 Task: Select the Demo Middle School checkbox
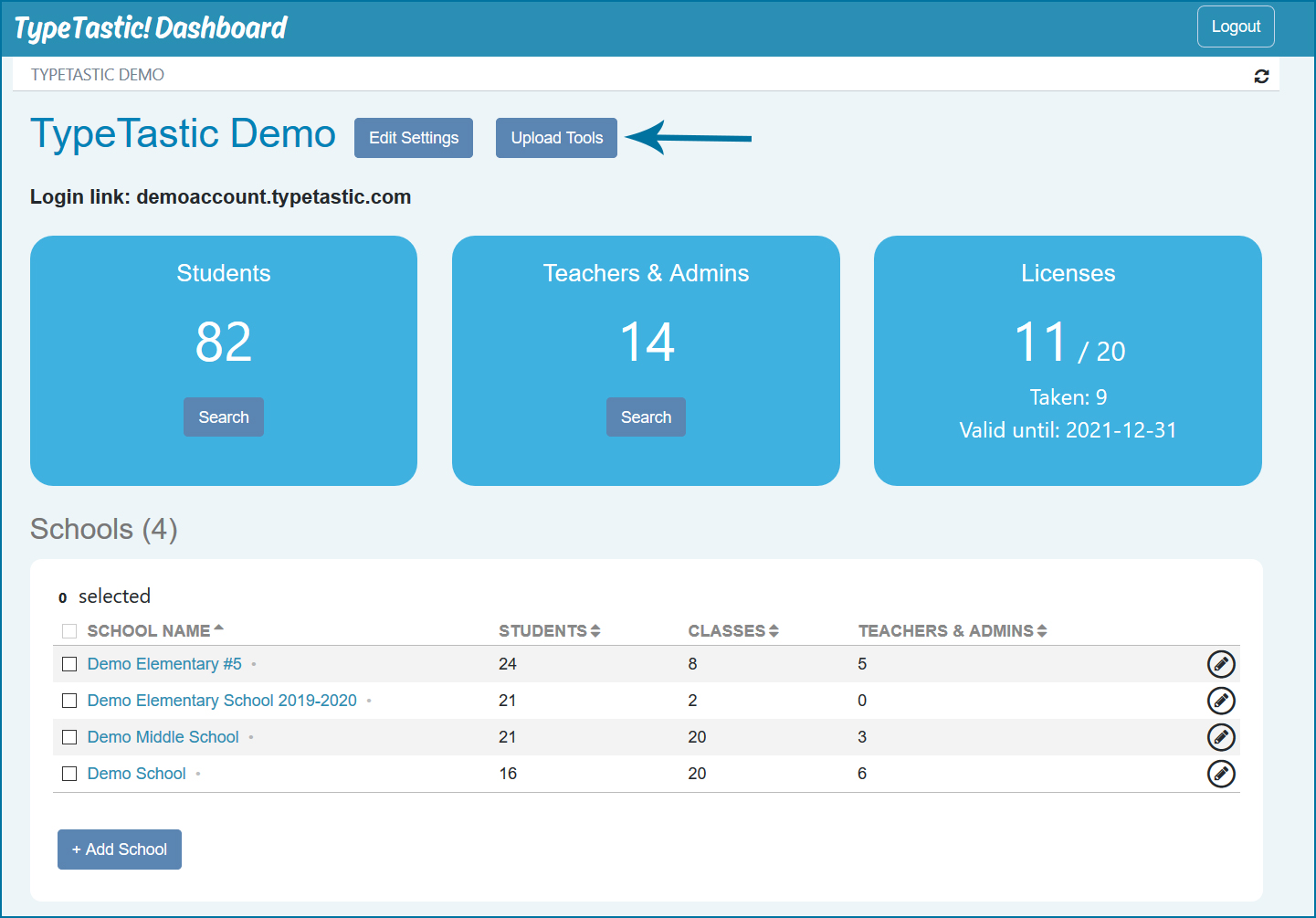coord(69,737)
